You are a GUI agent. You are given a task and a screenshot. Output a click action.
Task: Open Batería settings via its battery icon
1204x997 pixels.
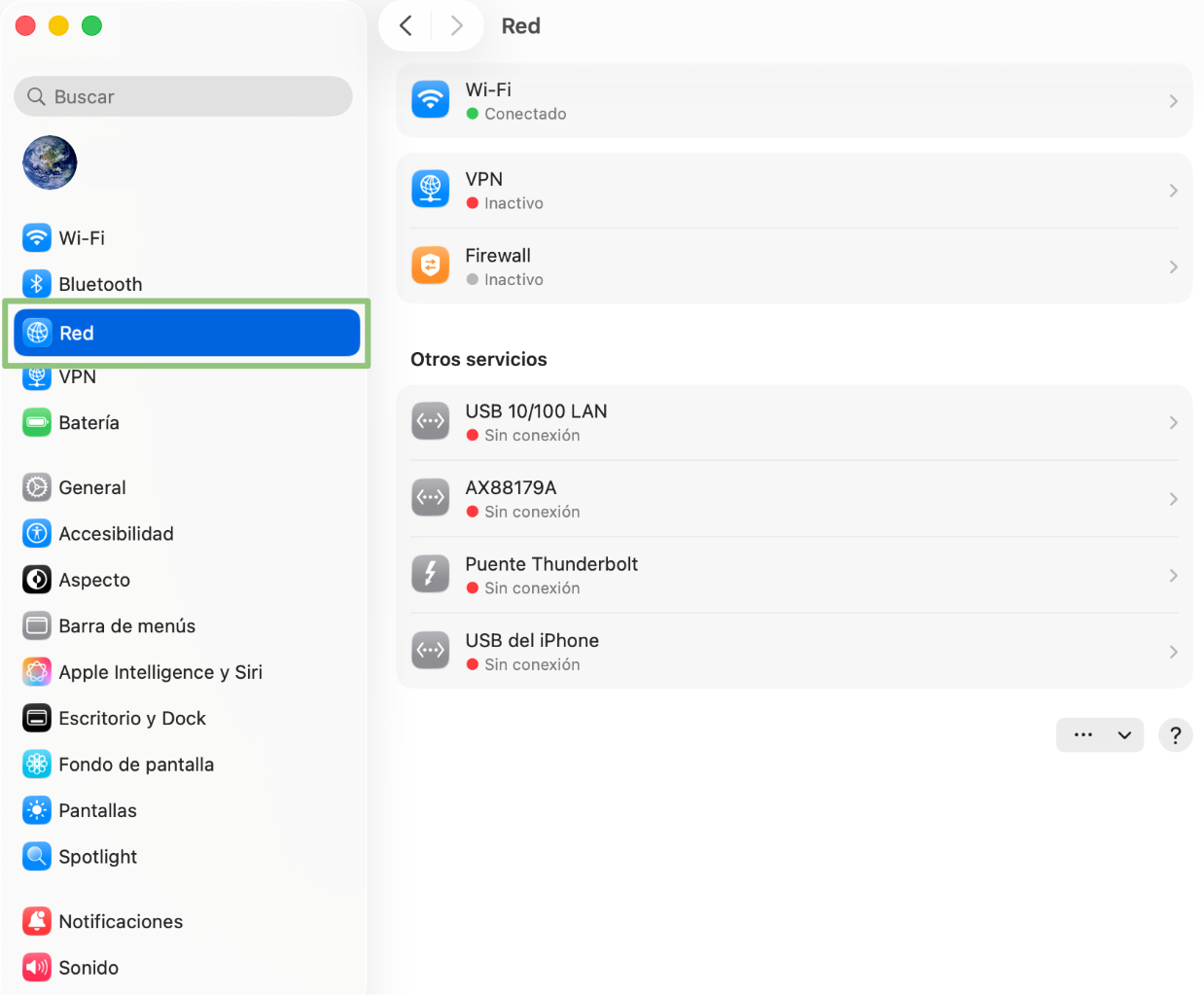click(36, 422)
